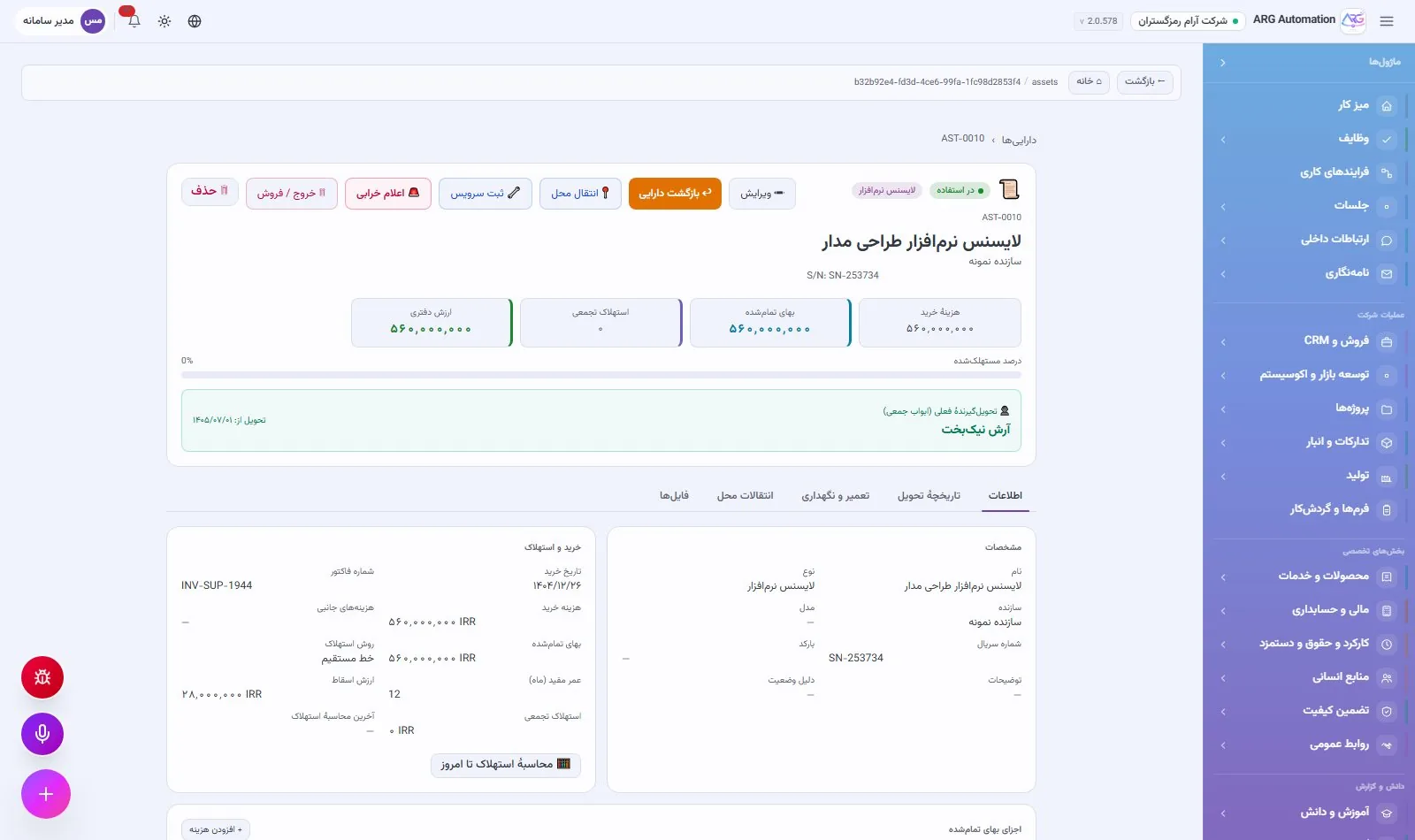The width and height of the screenshot is (1415, 840).
Task: Click the منابع انسانی people icon
Action: pyautogui.click(x=1387, y=678)
